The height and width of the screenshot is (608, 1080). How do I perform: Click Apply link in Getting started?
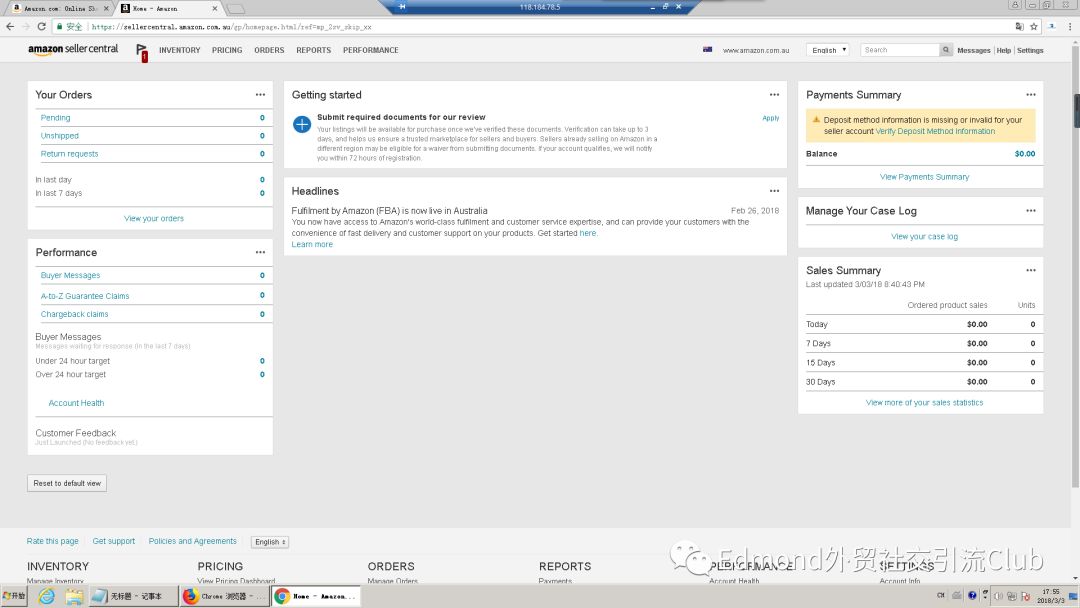(771, 118)
